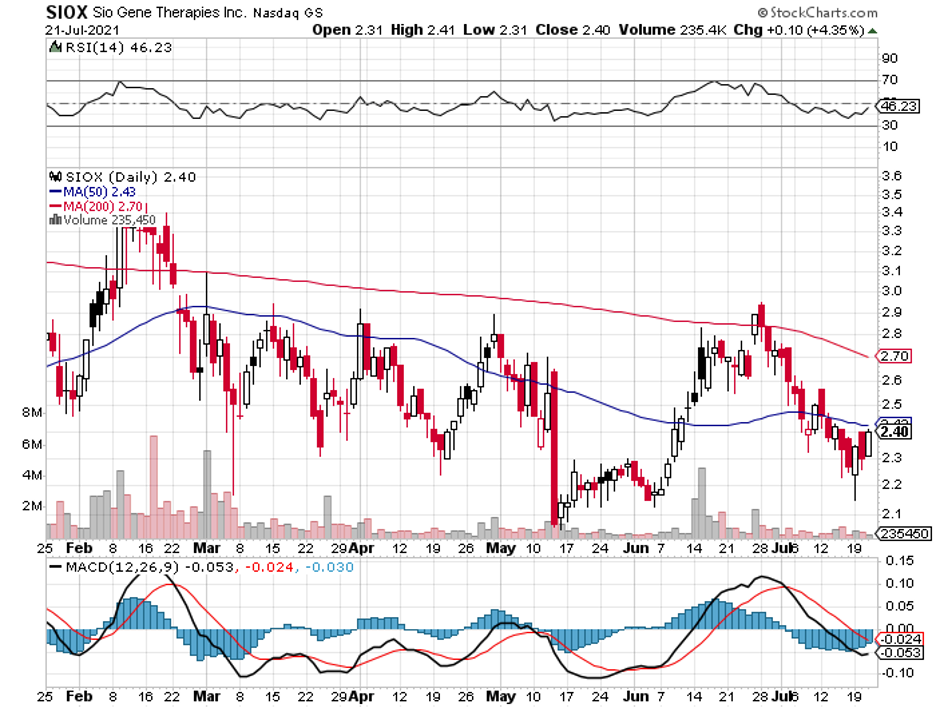Click the 2.40 last price tag on right axis
Screen dimensions: 936x708
pyautogui.click(x=894, y=432)
